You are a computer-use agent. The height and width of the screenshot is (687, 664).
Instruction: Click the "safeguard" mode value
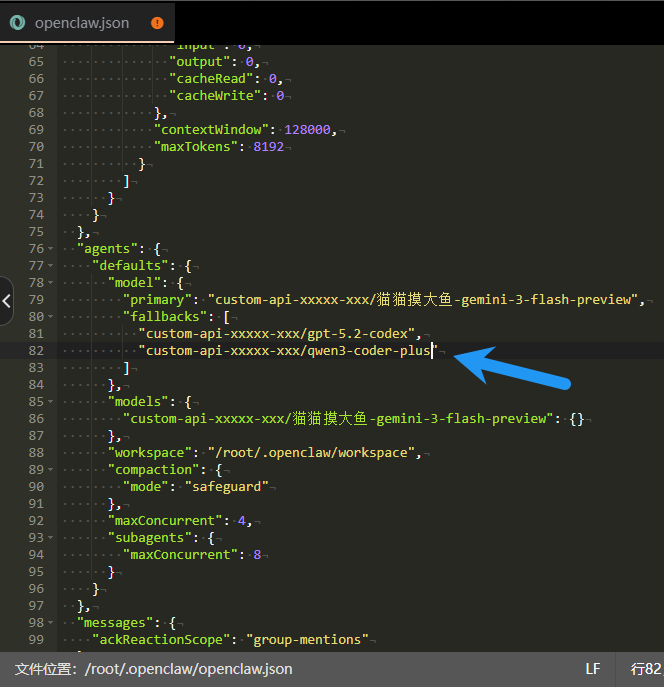(229, 486)
